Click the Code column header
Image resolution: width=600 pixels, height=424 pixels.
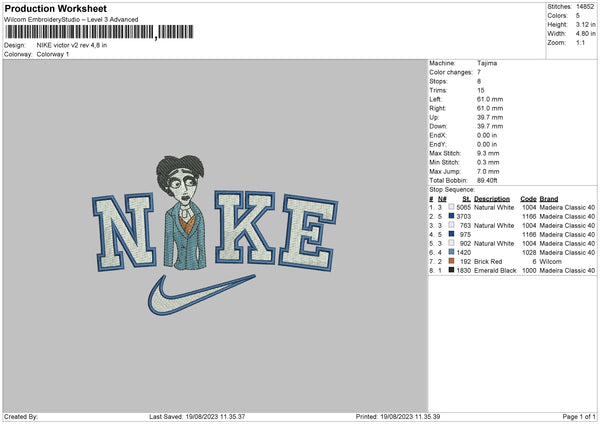click(x=528, y=199)
